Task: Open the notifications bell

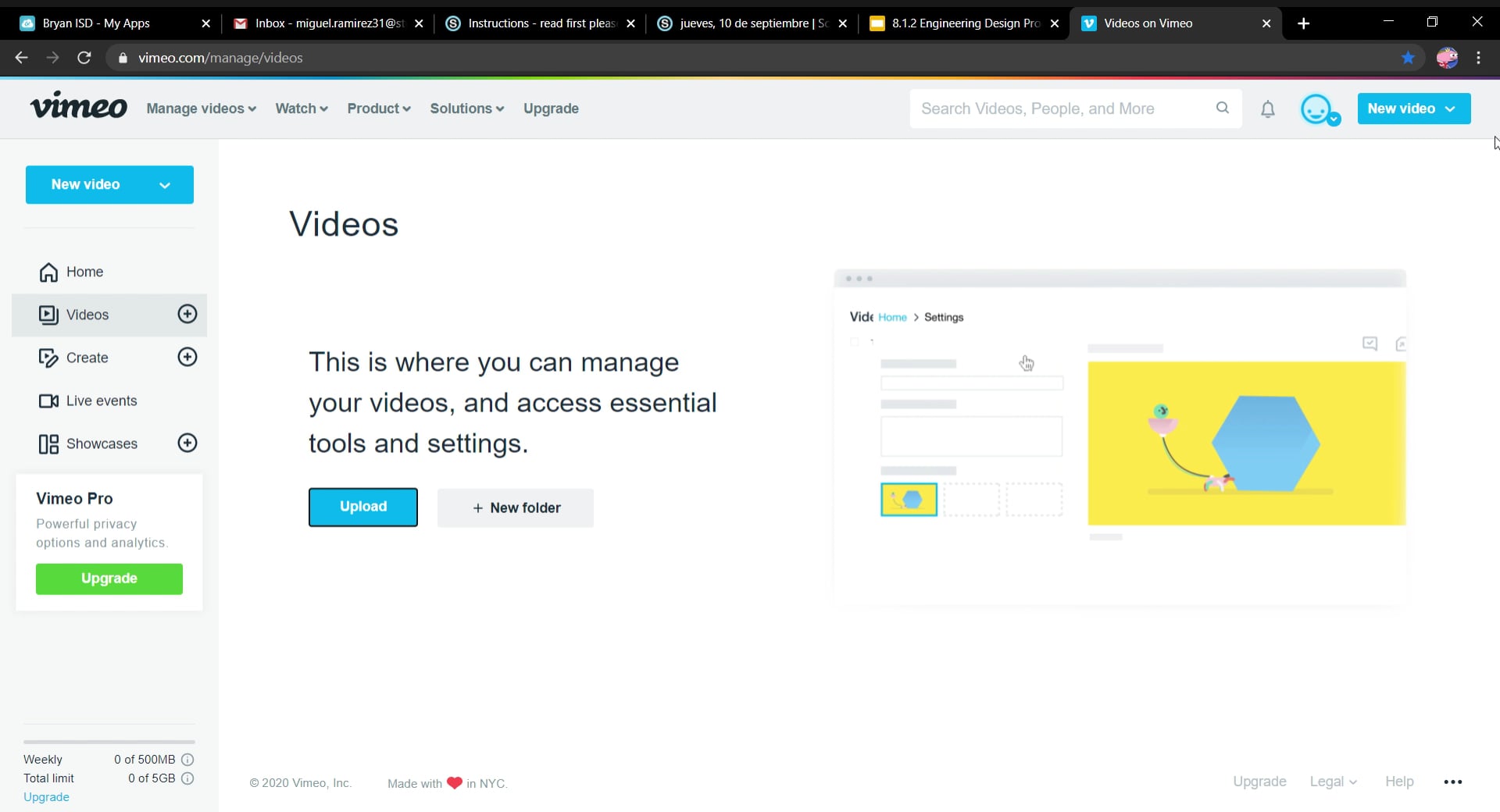Action: (1268, 109)
